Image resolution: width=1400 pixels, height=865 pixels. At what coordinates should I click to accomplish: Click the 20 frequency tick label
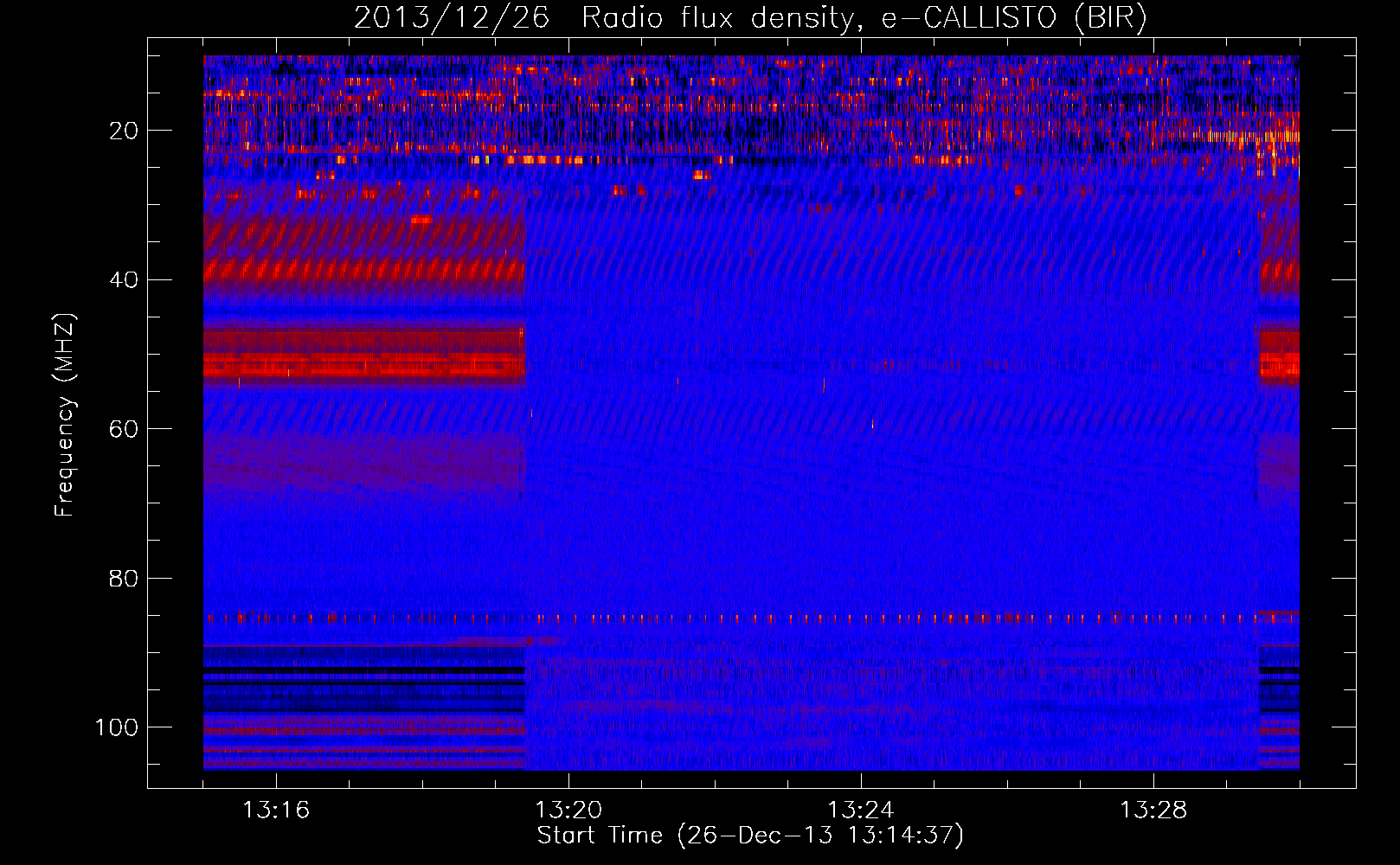tap(125, 131)
